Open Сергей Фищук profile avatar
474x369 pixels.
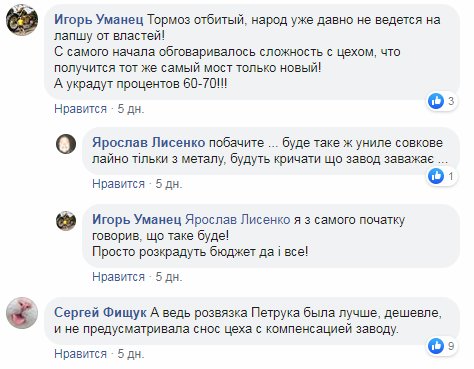22,313
